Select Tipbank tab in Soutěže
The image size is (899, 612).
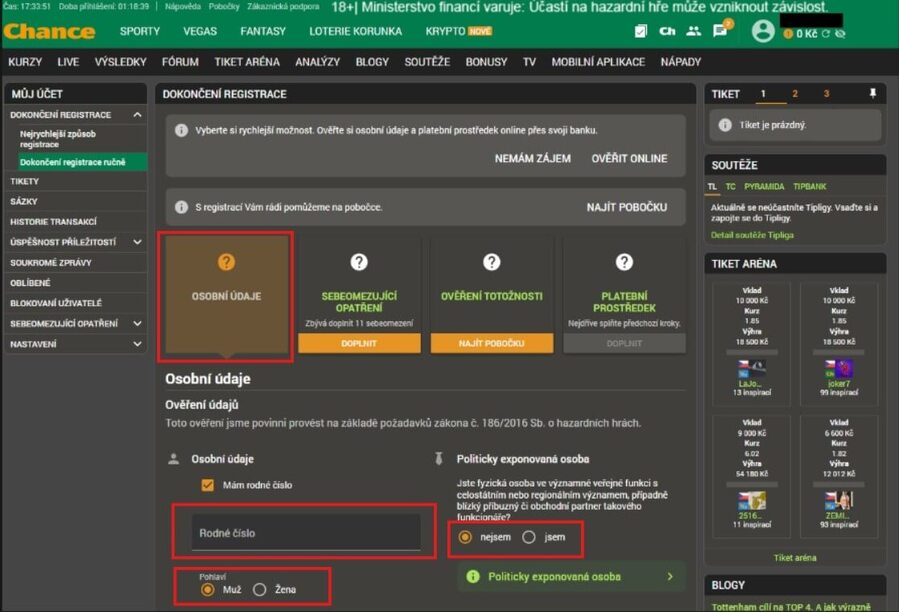[810, 186]
